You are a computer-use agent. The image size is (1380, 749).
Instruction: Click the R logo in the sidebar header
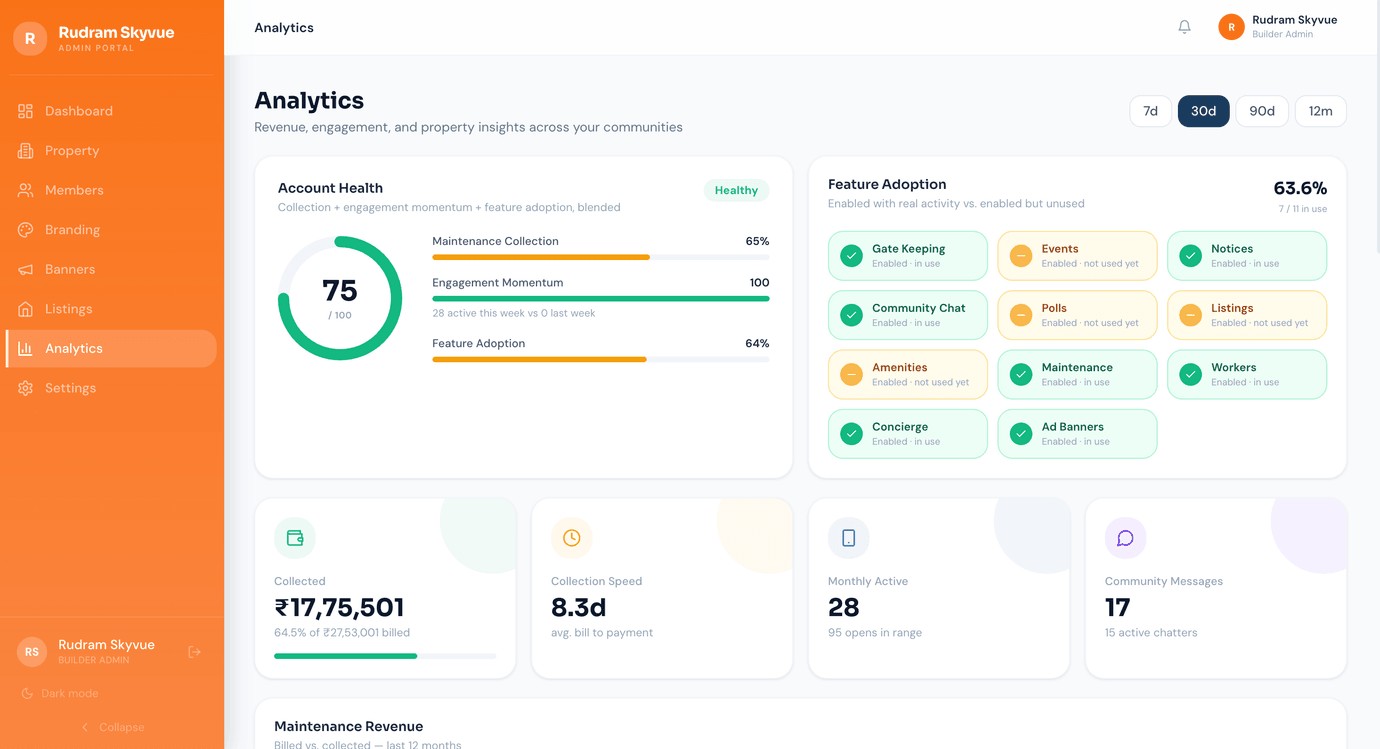pyautogui.click(x=30, y=39)
